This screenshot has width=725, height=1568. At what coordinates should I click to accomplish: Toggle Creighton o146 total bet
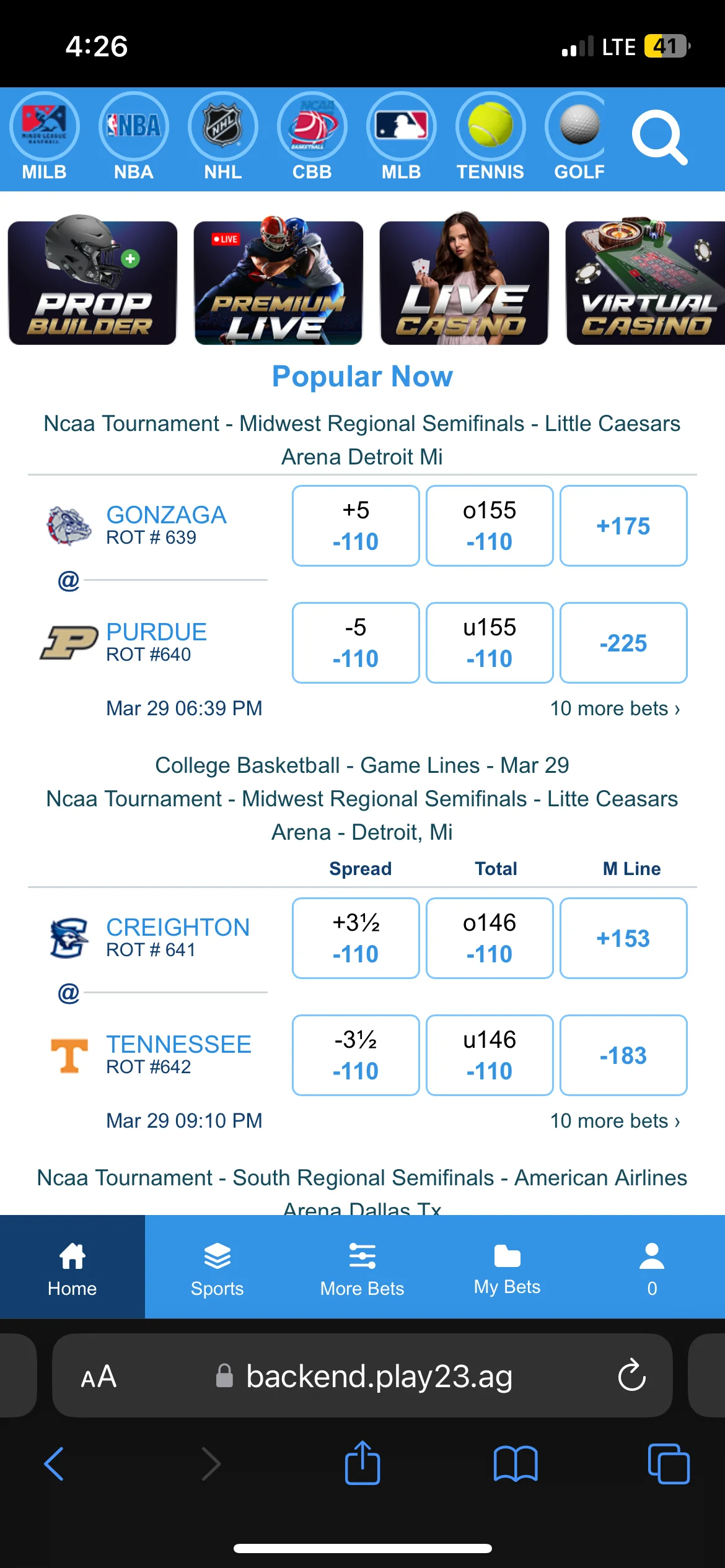(489, 938)
